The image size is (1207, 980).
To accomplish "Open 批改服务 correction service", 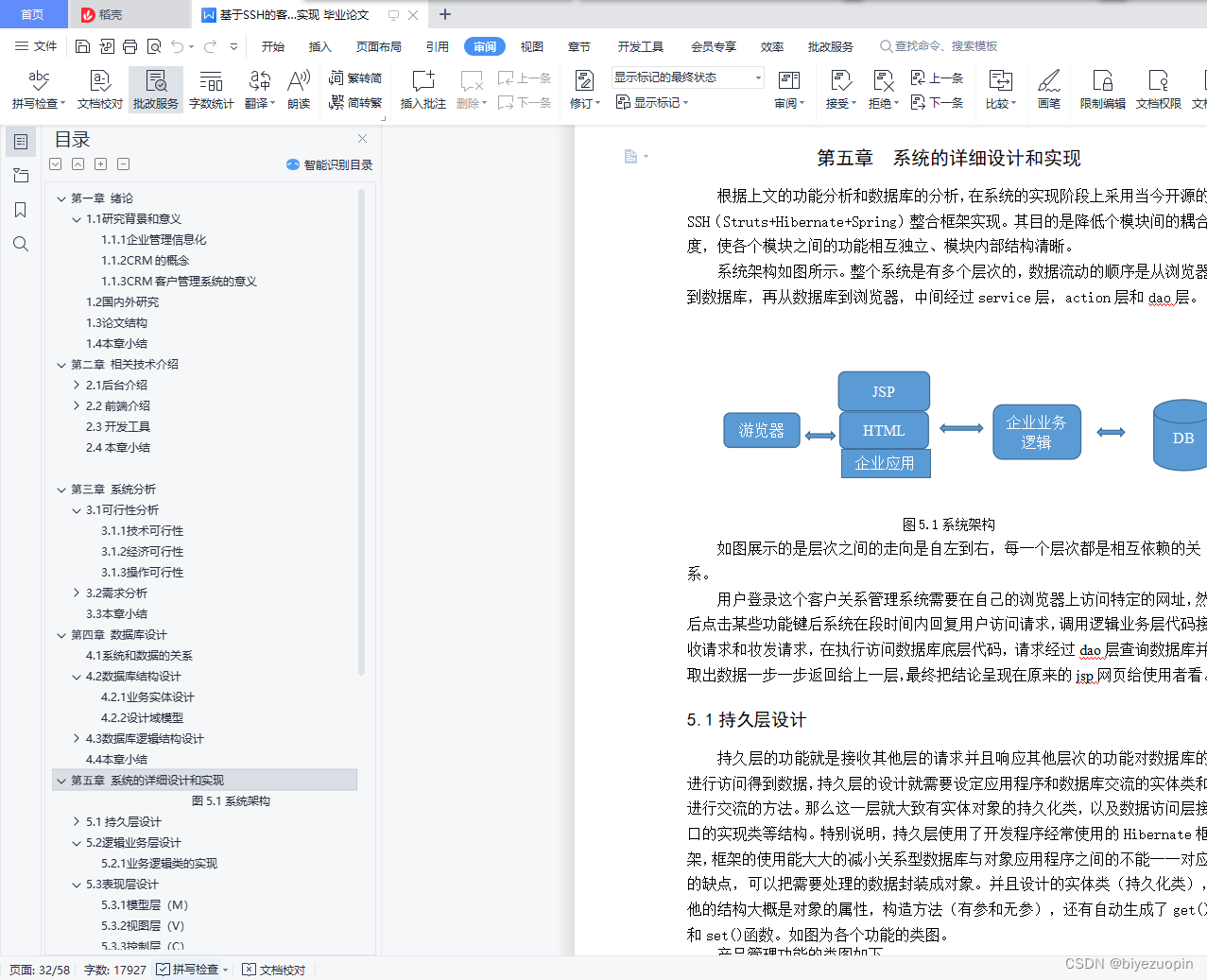I will pyautogui.click(x=156, y=90).
